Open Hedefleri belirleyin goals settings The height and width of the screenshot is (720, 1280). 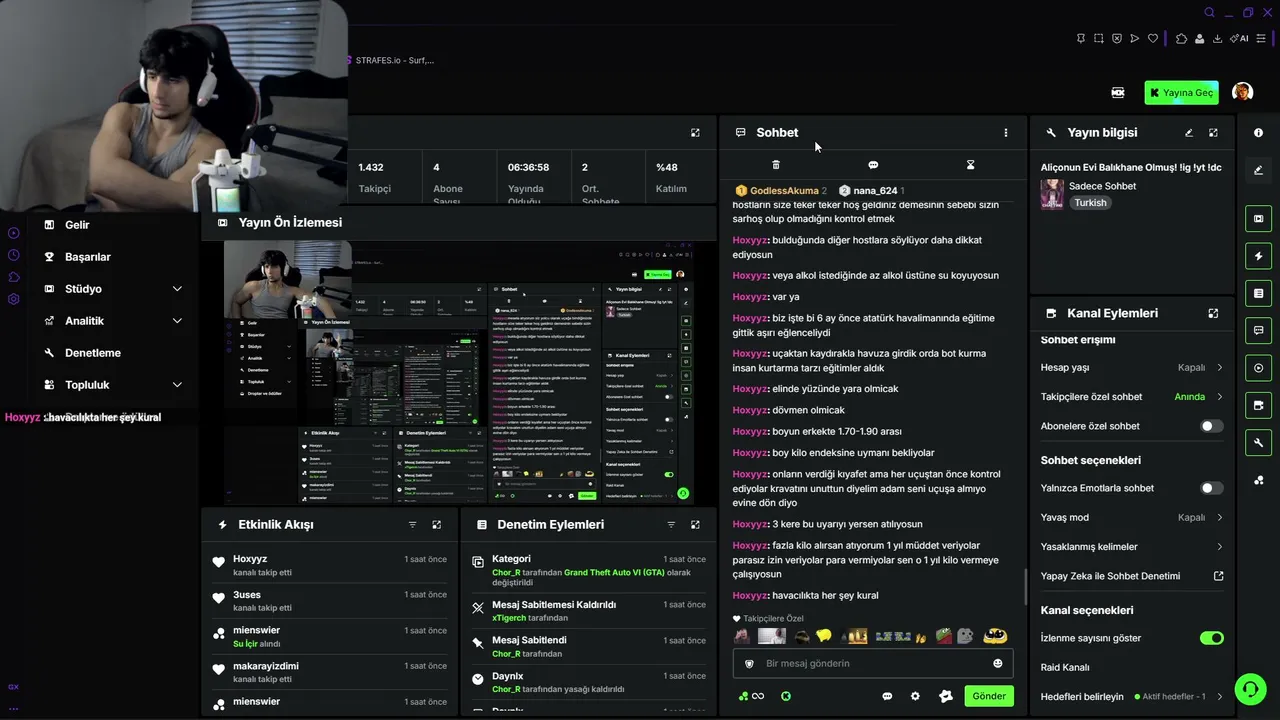[1132, 696]
